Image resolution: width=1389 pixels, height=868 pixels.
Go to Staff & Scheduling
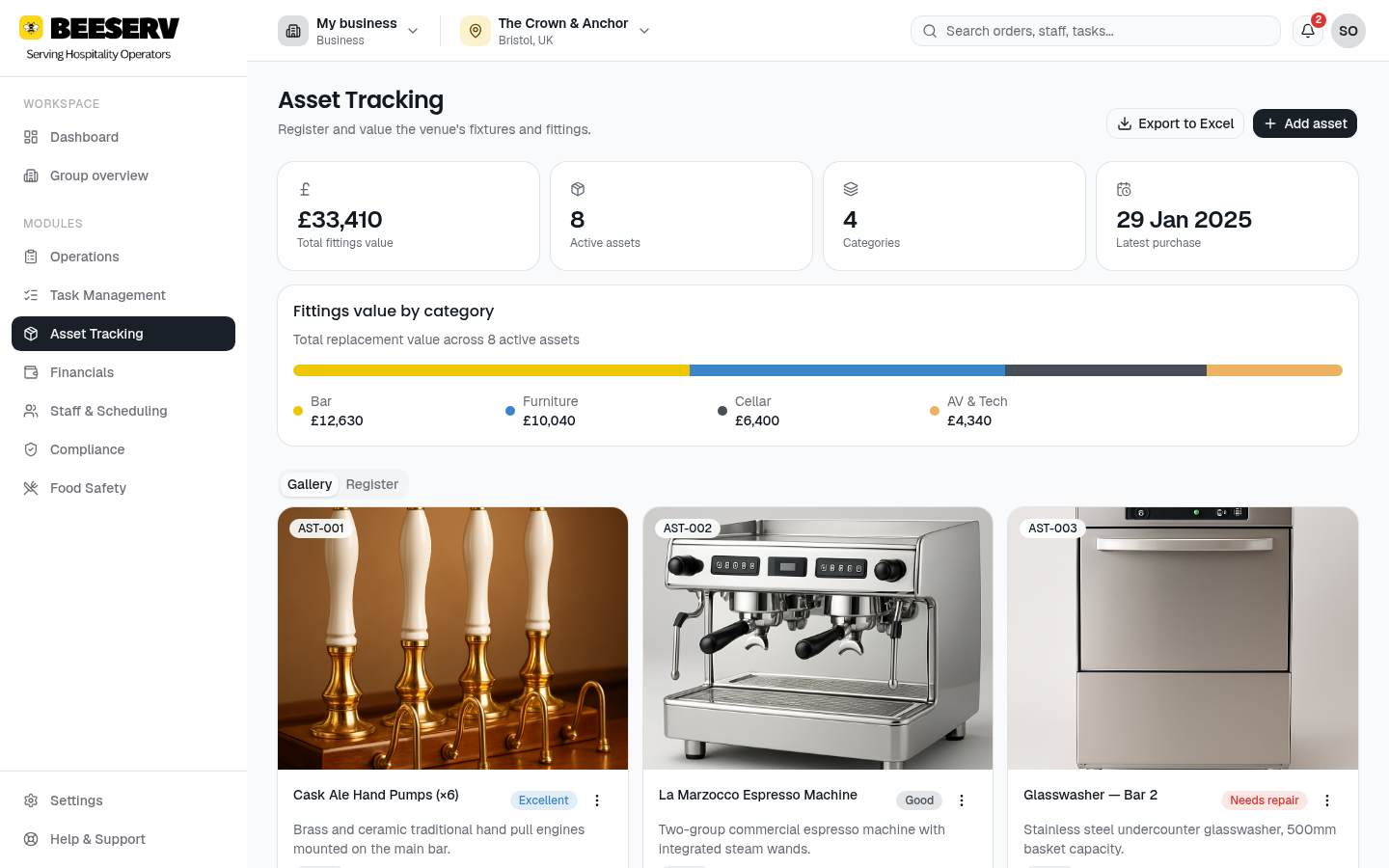pyautogui.click(x=123, y=411)
